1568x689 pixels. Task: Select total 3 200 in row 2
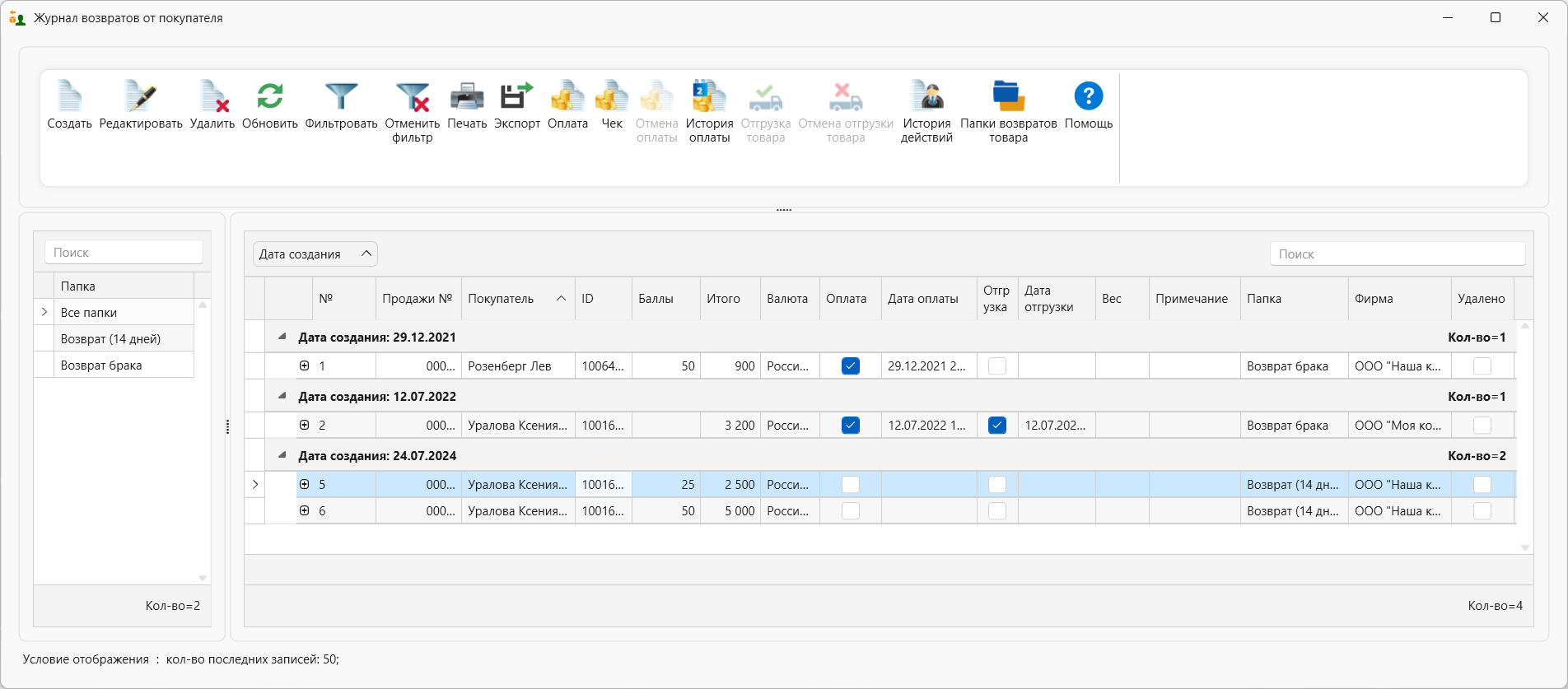click(730, 426)
